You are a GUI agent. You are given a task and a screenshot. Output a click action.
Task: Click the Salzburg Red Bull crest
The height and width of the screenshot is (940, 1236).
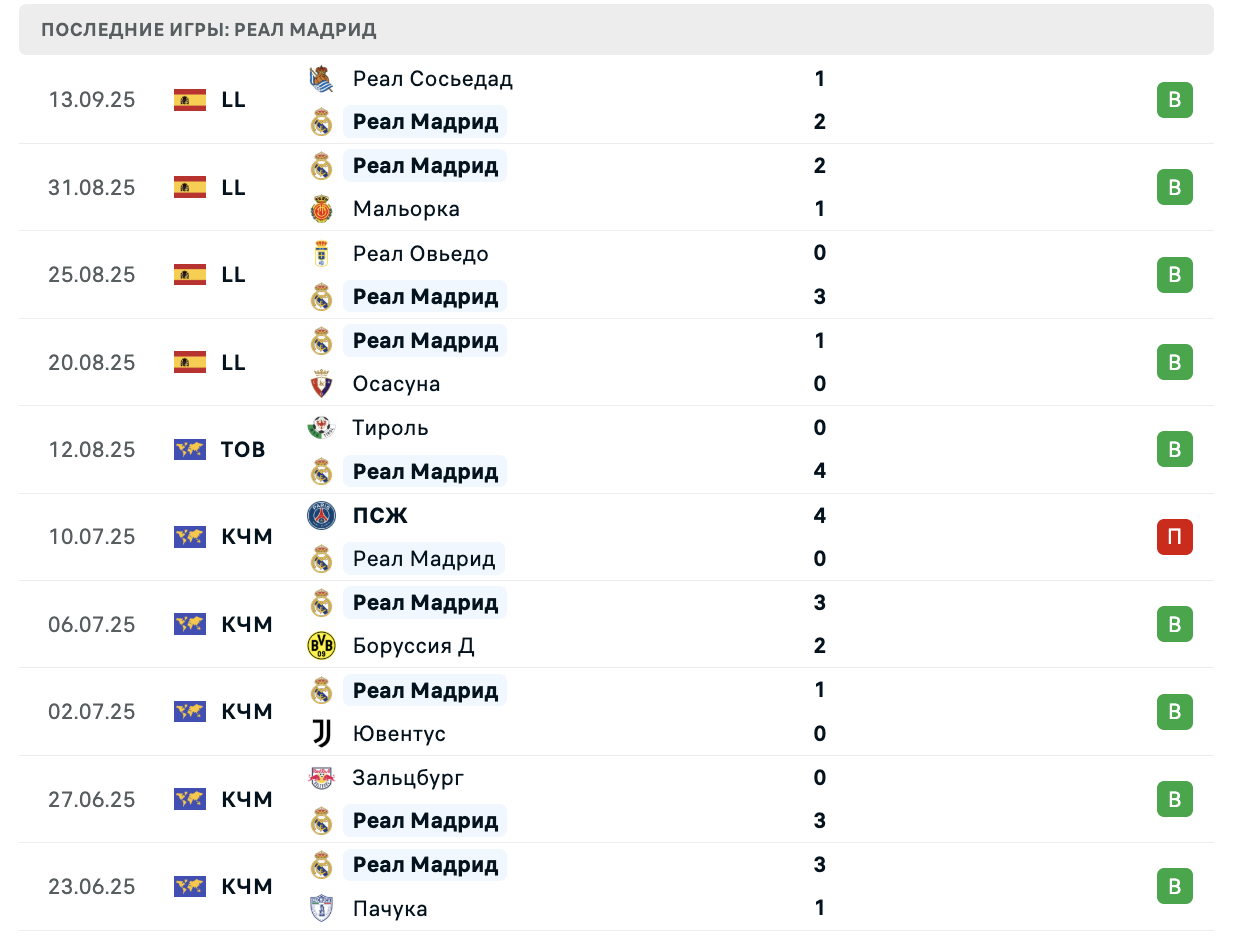321,777
